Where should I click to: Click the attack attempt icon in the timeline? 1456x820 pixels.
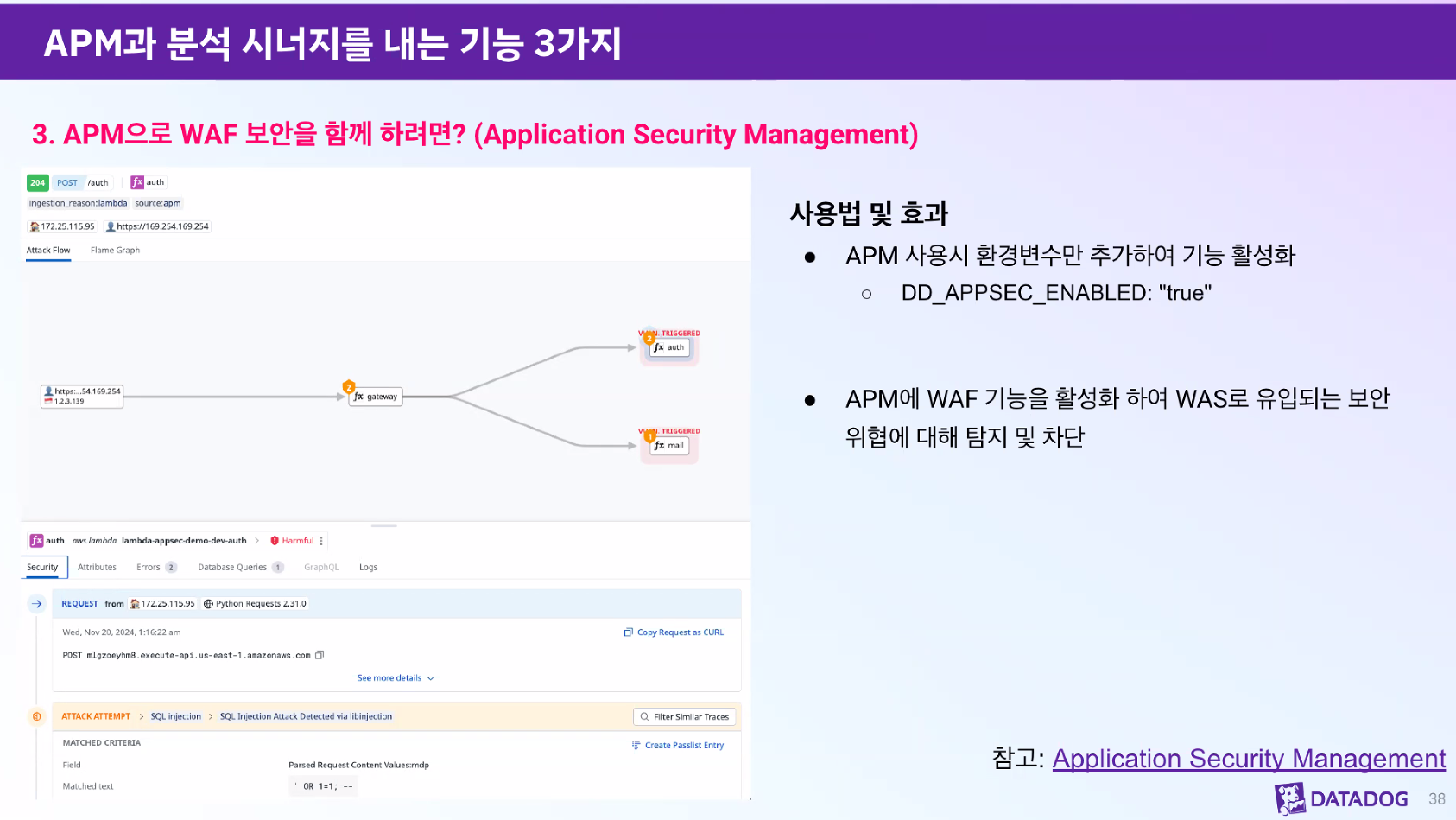36,716
